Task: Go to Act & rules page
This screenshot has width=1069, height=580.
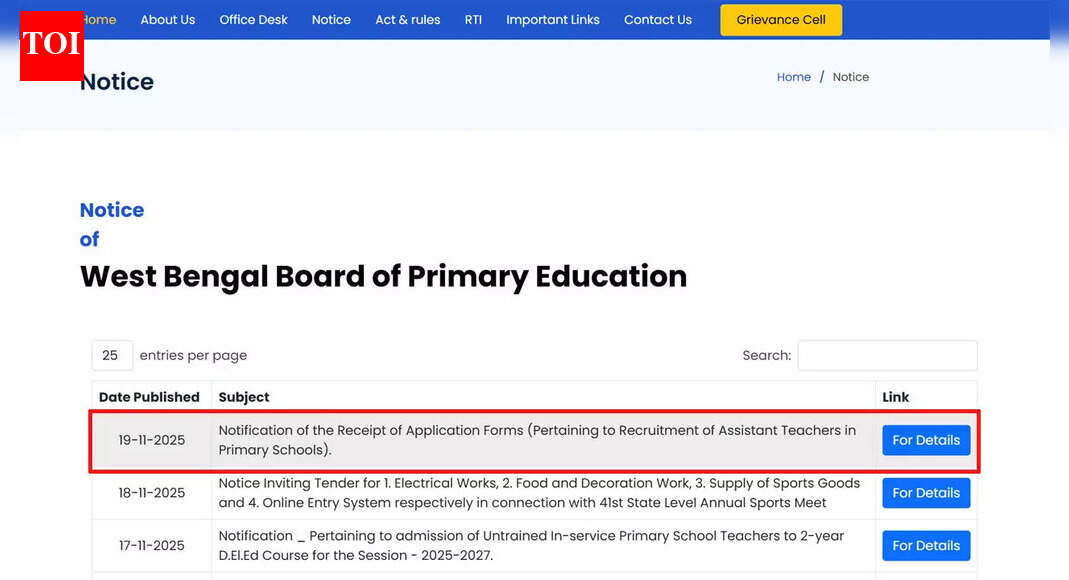Action: (407, 19)
